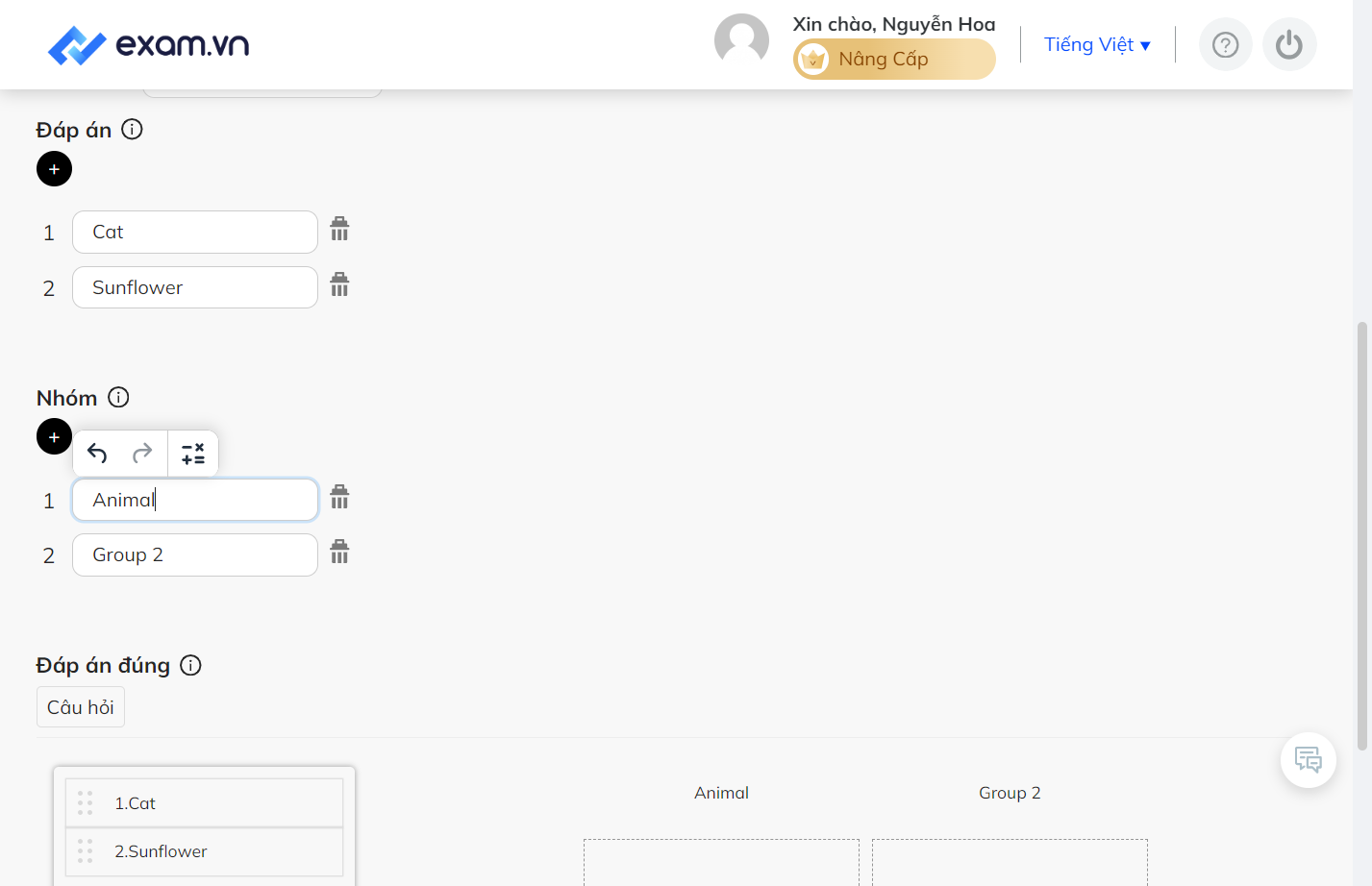Image resolution: width=1372 pixels, height=886 pixels.
Task: Add a new answer with plus button under Đáp án
Action: pyautogui.click(x=54, y=169)
